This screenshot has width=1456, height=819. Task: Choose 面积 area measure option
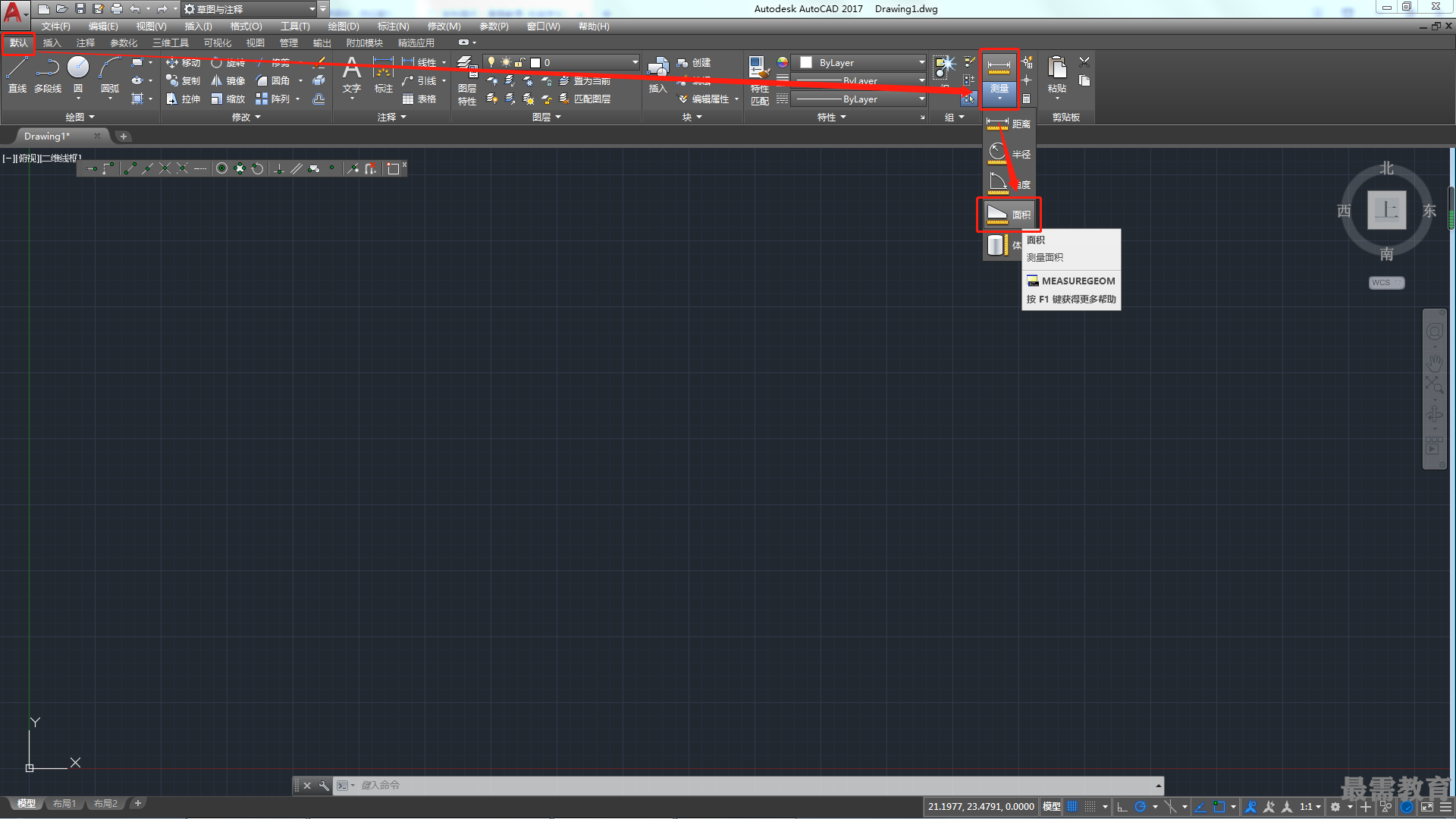point(1009,215)
